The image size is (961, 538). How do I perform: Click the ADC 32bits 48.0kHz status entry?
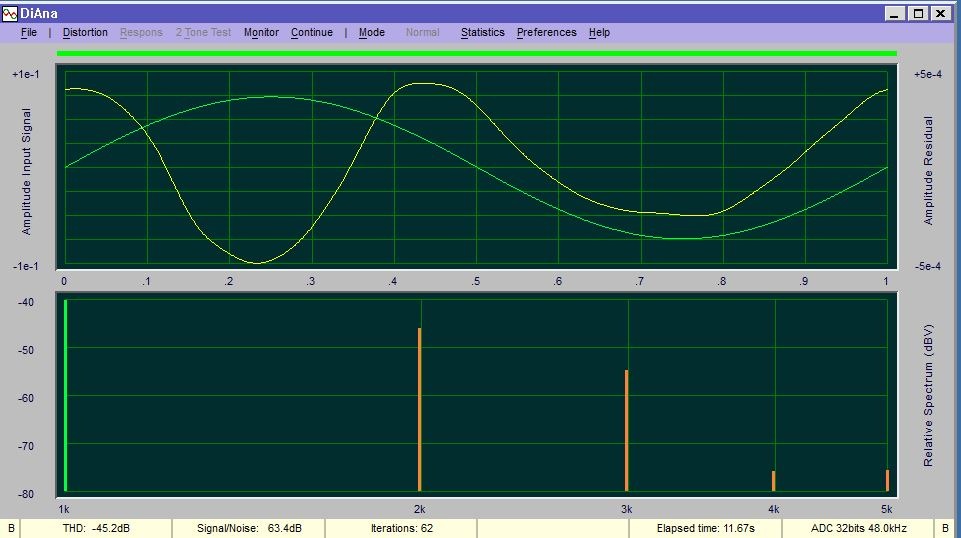click(858, 528)
